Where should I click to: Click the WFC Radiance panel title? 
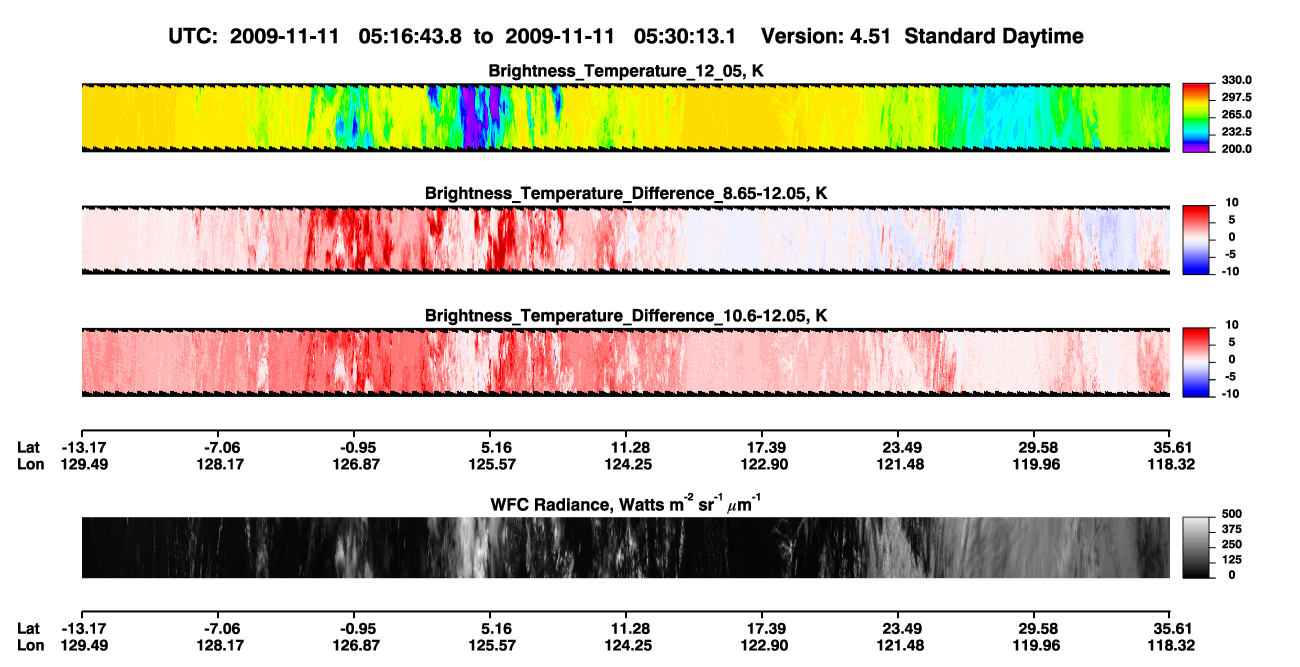(x=626, y=504)
